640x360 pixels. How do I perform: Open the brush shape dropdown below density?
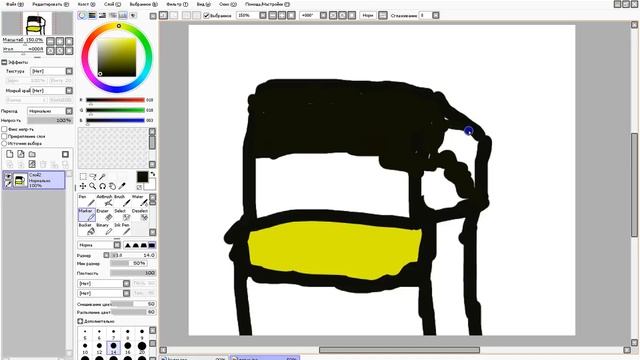[x=104, y=283]
